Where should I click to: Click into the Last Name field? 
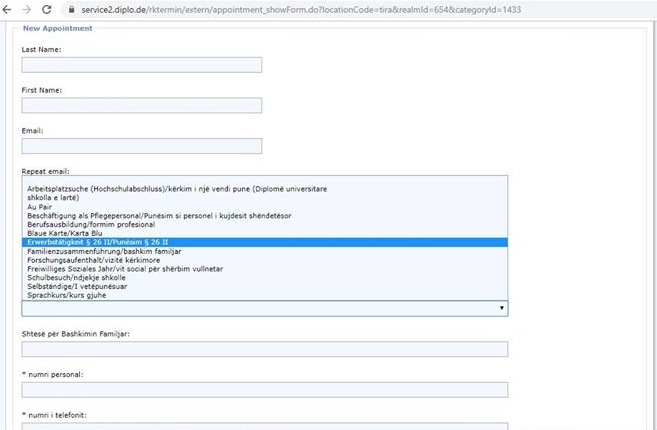point(142,65)
